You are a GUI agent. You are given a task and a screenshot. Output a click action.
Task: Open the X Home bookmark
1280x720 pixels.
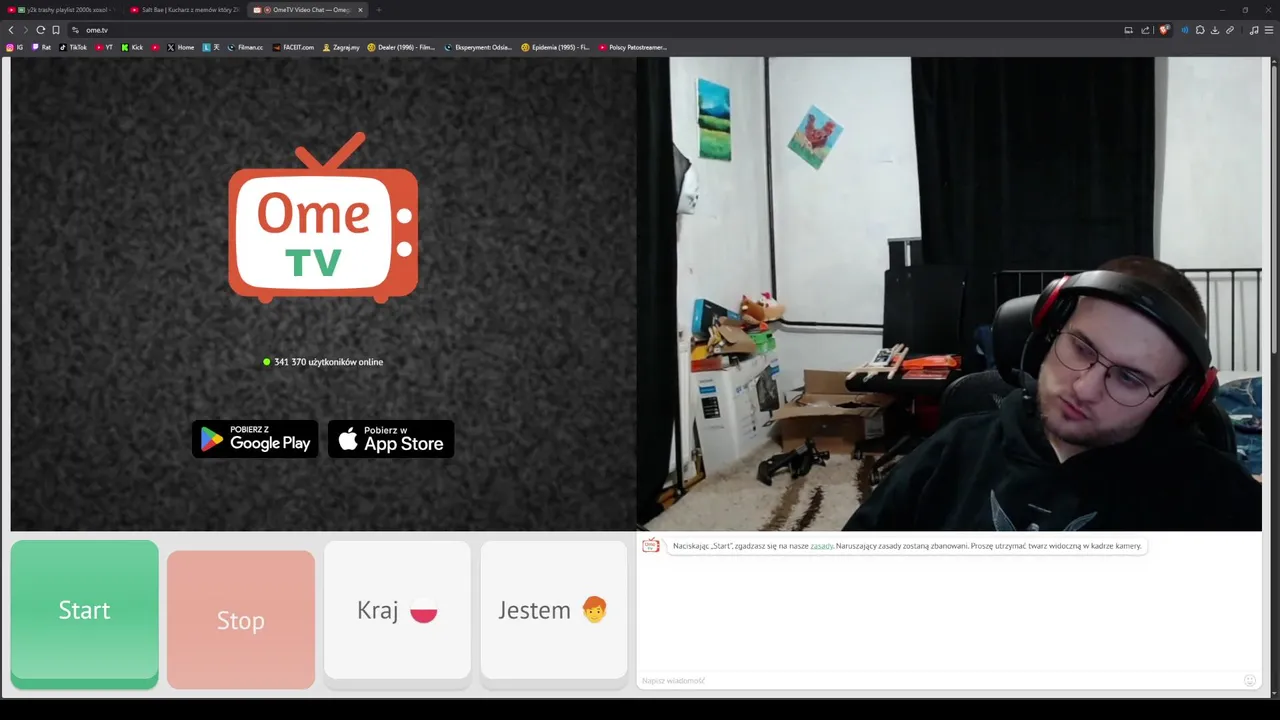click(181, 47)
